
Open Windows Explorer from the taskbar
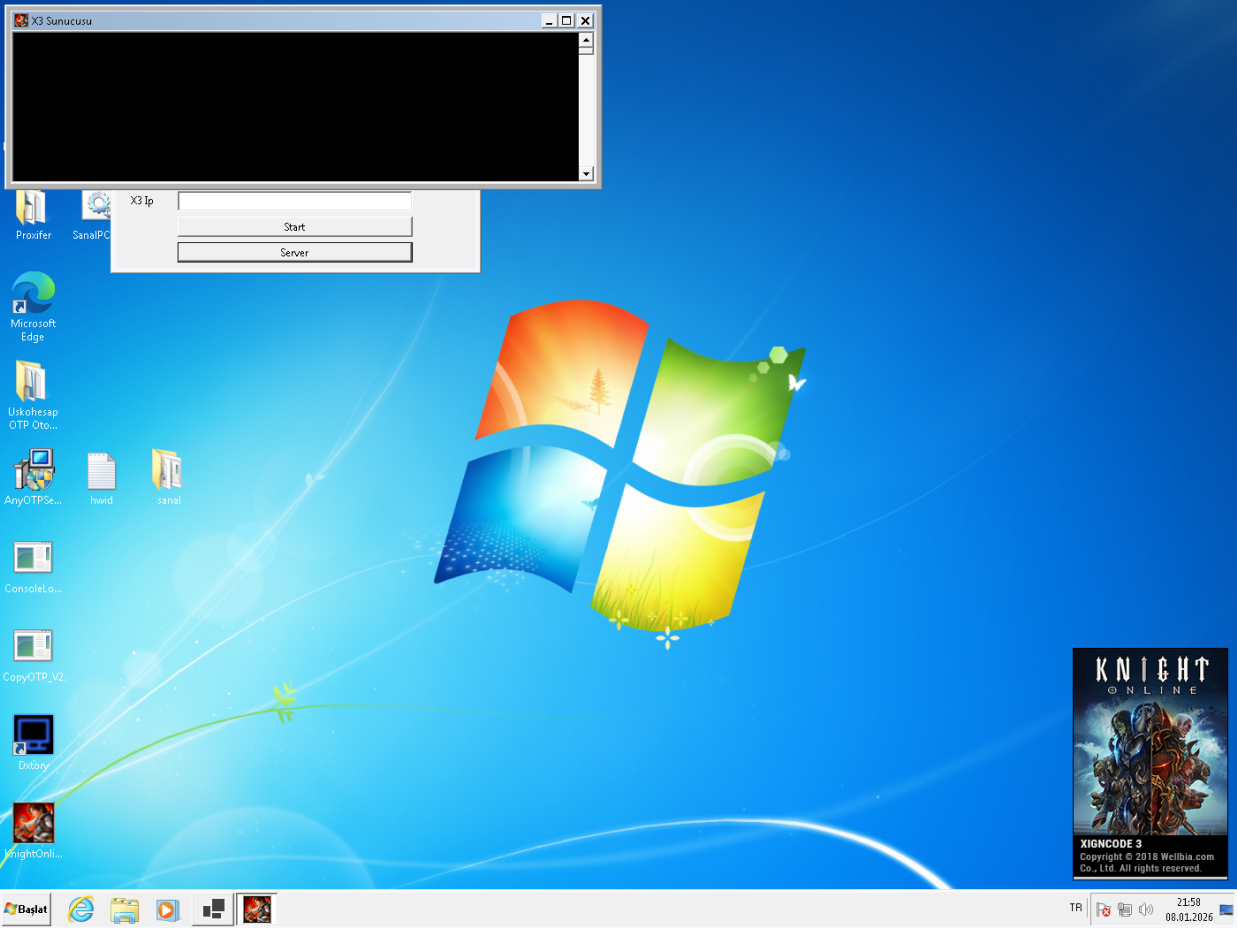pyautogui.click(x=124, y=909)
